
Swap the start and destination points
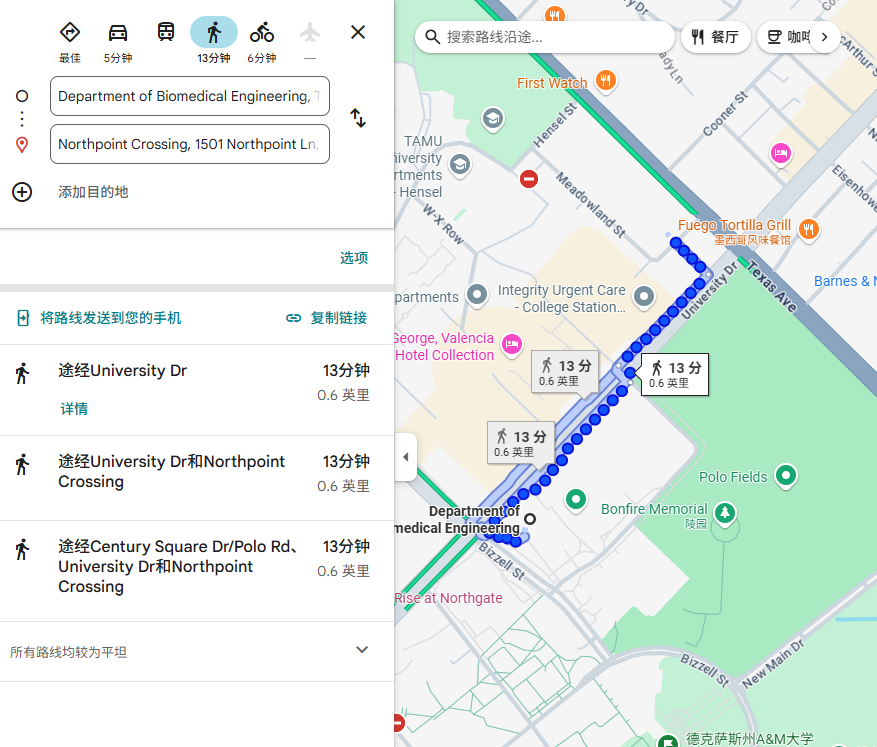coord(357,119)
